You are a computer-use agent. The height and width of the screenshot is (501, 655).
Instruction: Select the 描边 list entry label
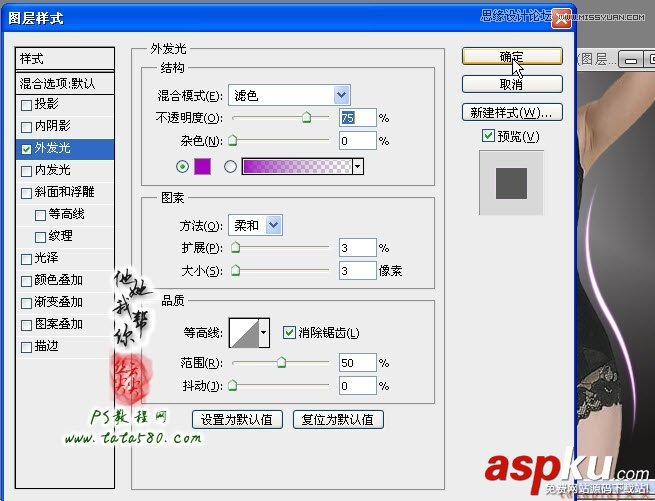click(x=46, y=346)
